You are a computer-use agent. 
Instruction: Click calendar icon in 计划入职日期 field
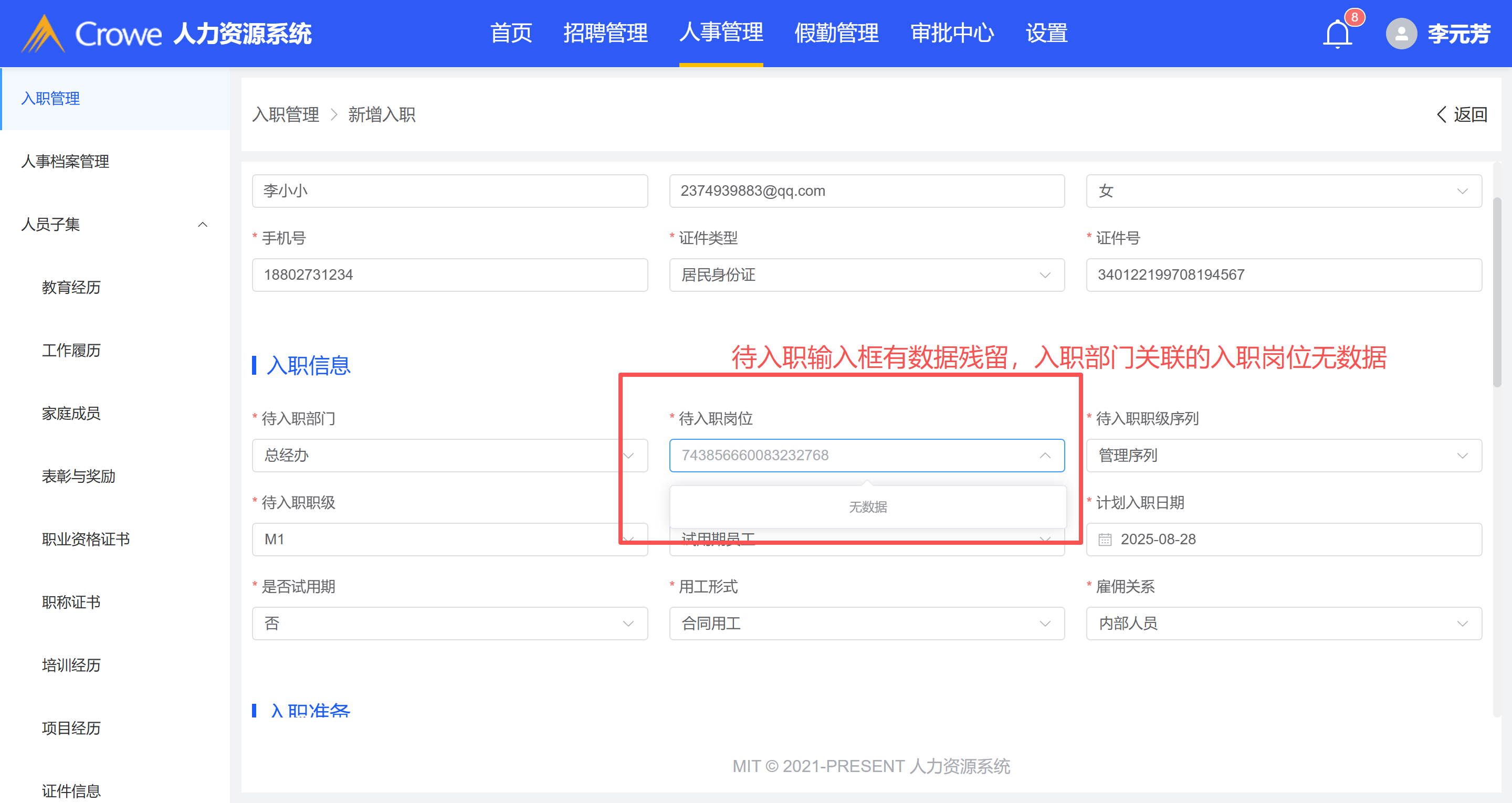1105,540
